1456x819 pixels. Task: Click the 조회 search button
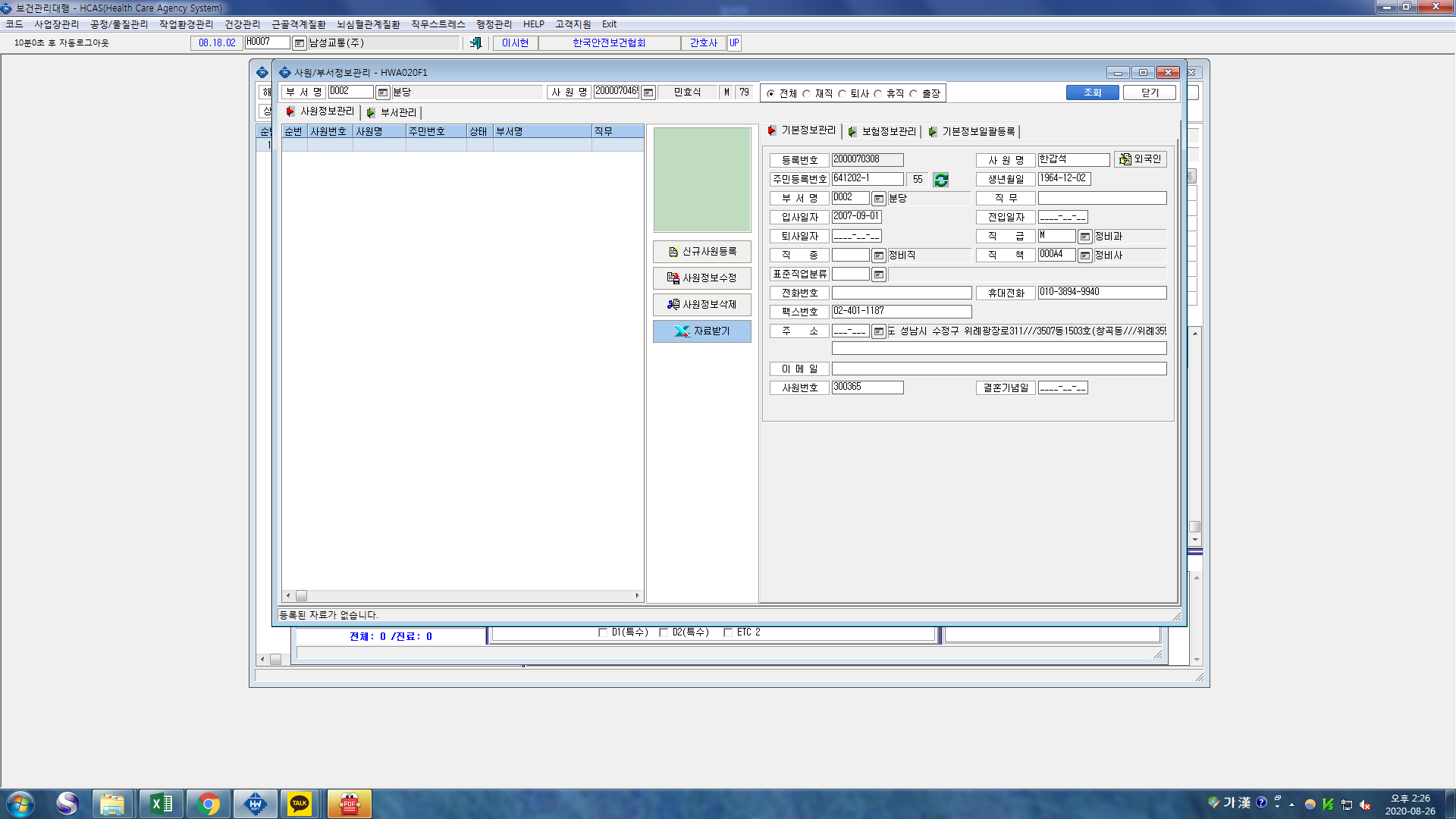point(1092,93)
